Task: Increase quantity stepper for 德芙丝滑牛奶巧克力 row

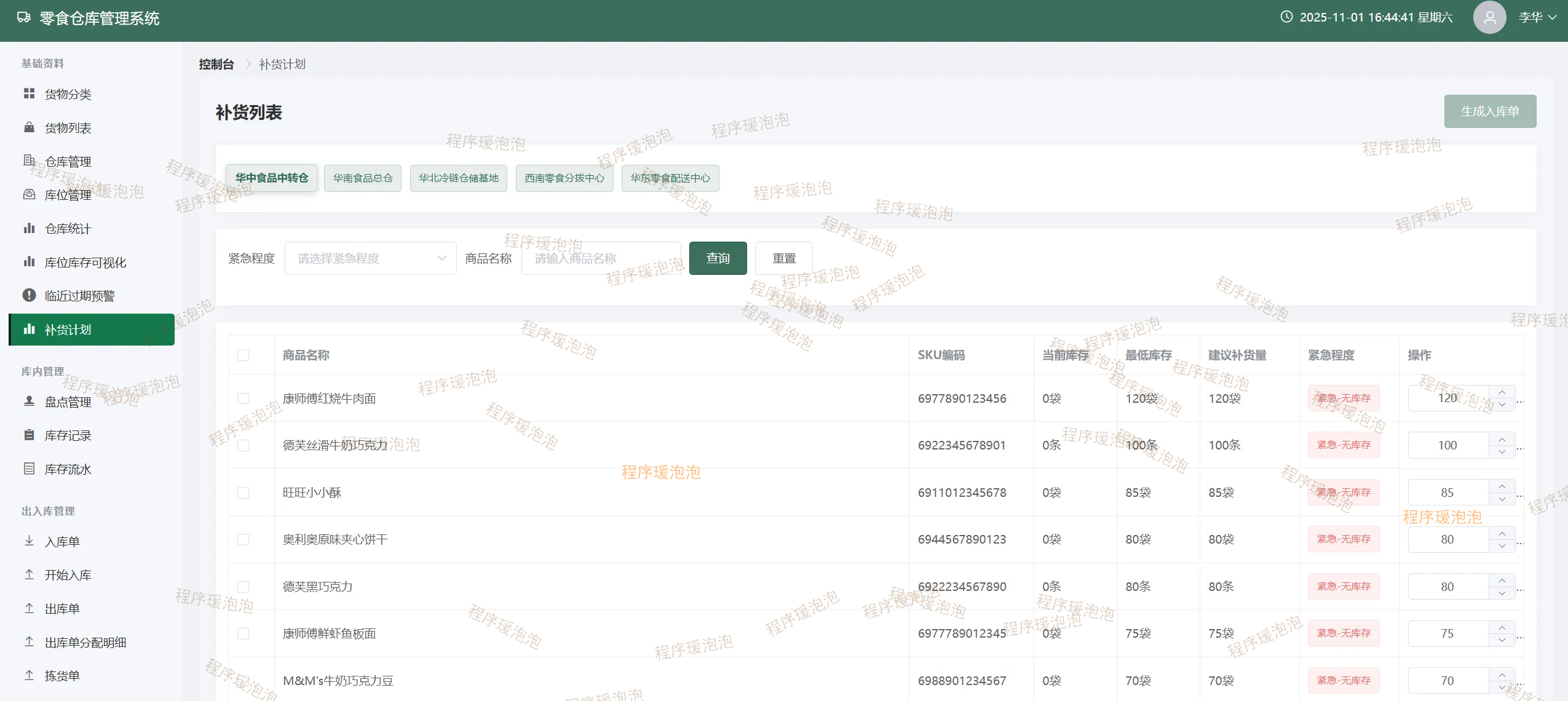Action: click(x=1502, y=439)
